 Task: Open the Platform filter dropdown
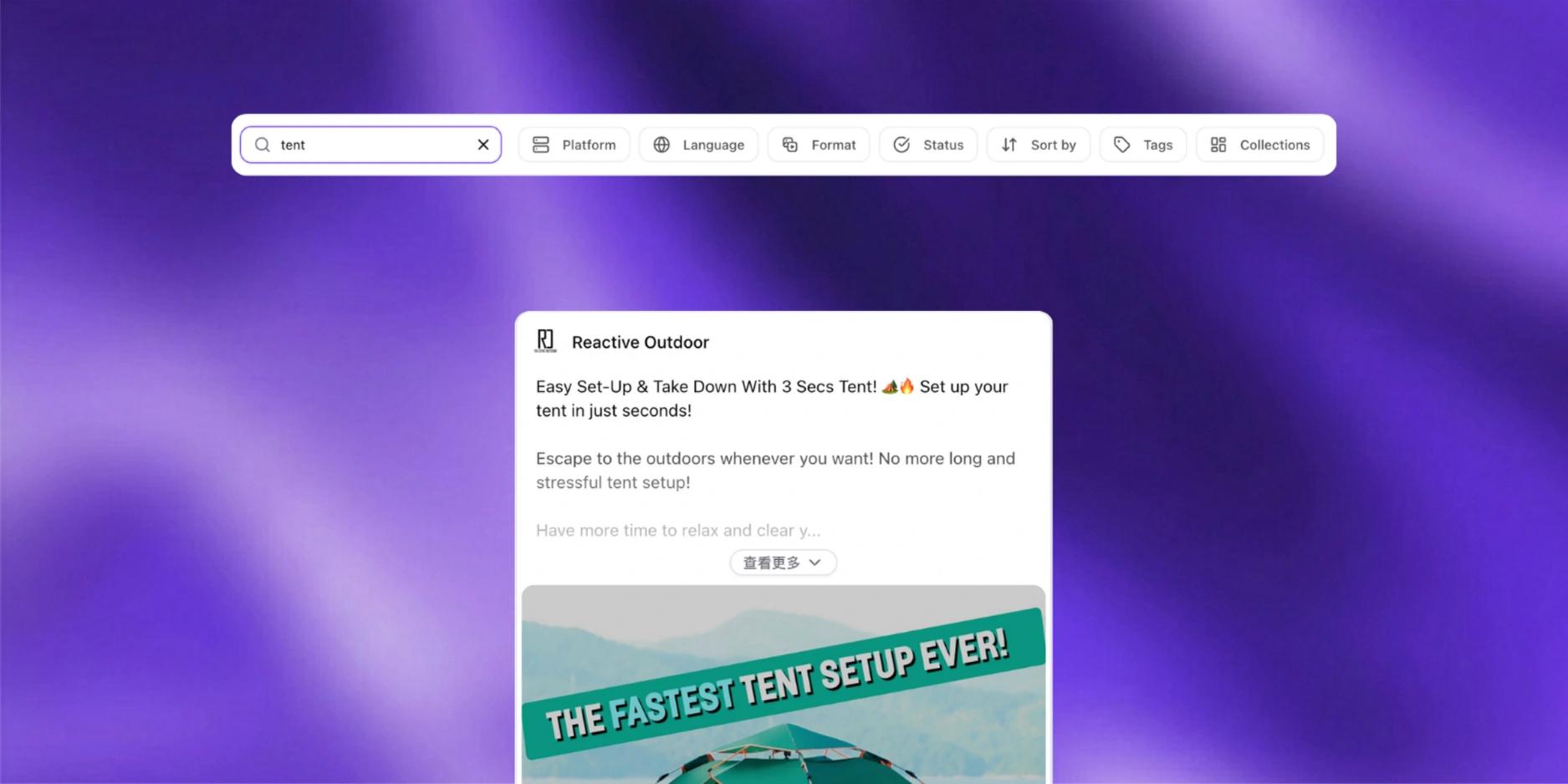[574, 145]
